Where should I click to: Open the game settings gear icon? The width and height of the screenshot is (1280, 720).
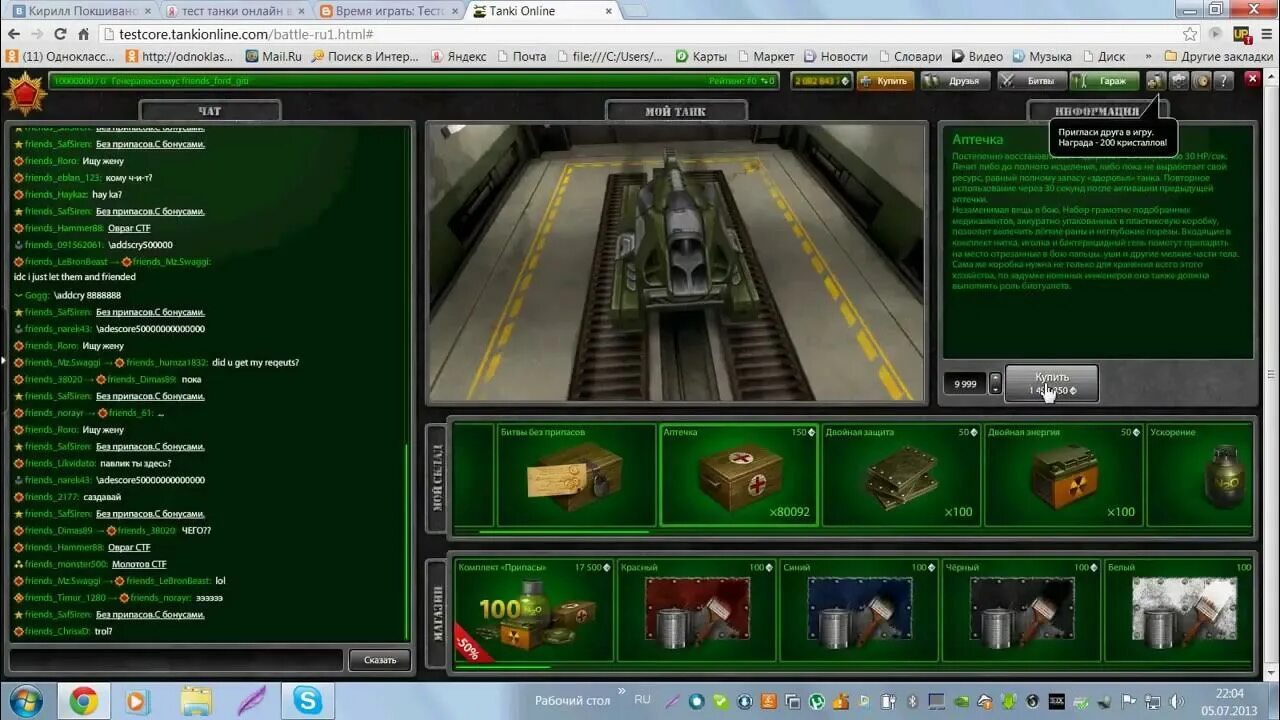1179,81
